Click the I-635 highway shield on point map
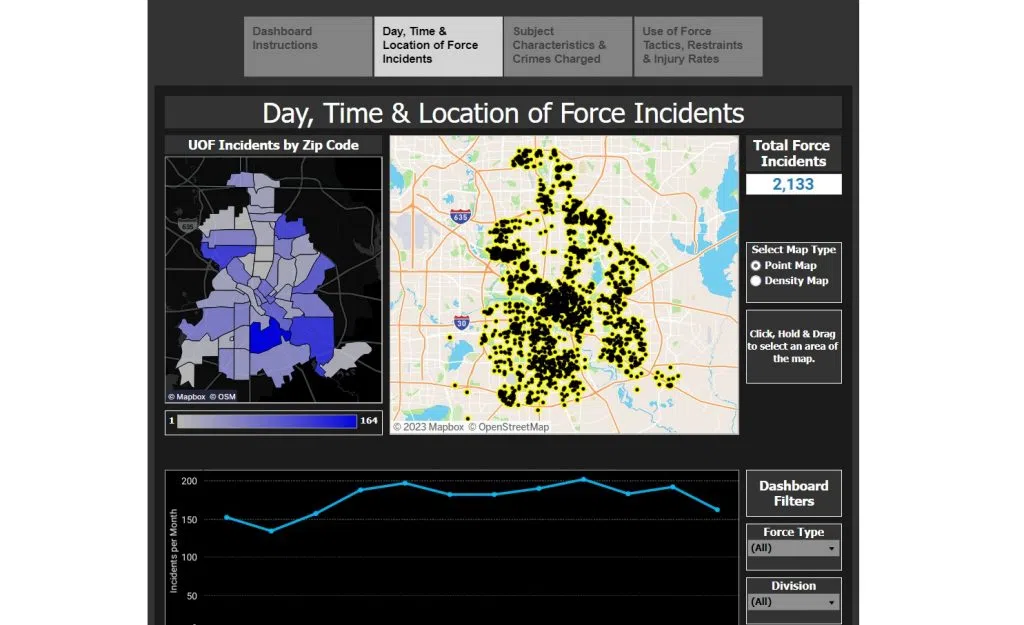The image size is (1024, 625). 460,216
